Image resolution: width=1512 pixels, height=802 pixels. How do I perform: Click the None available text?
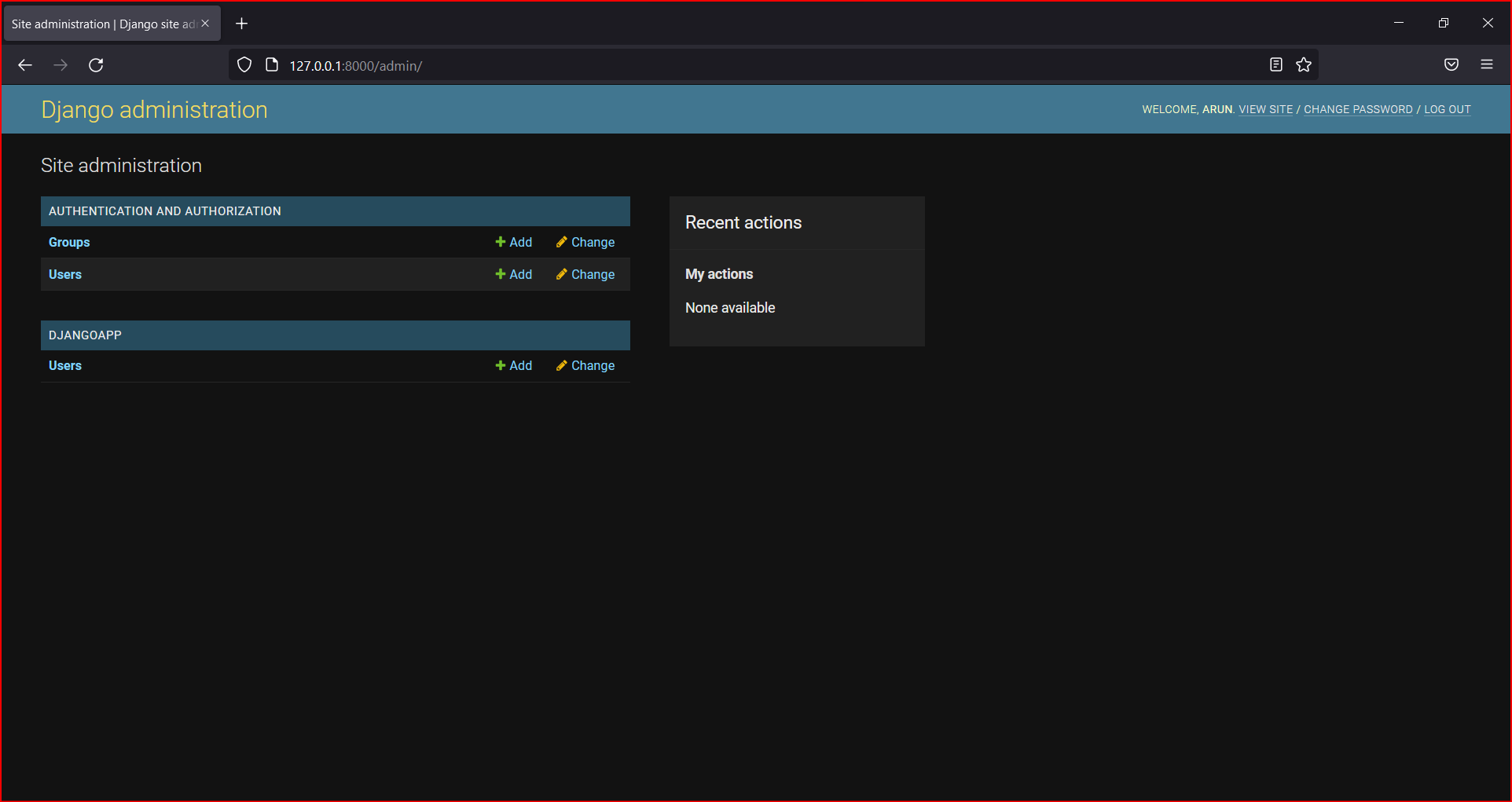click(x=730, y=308)
